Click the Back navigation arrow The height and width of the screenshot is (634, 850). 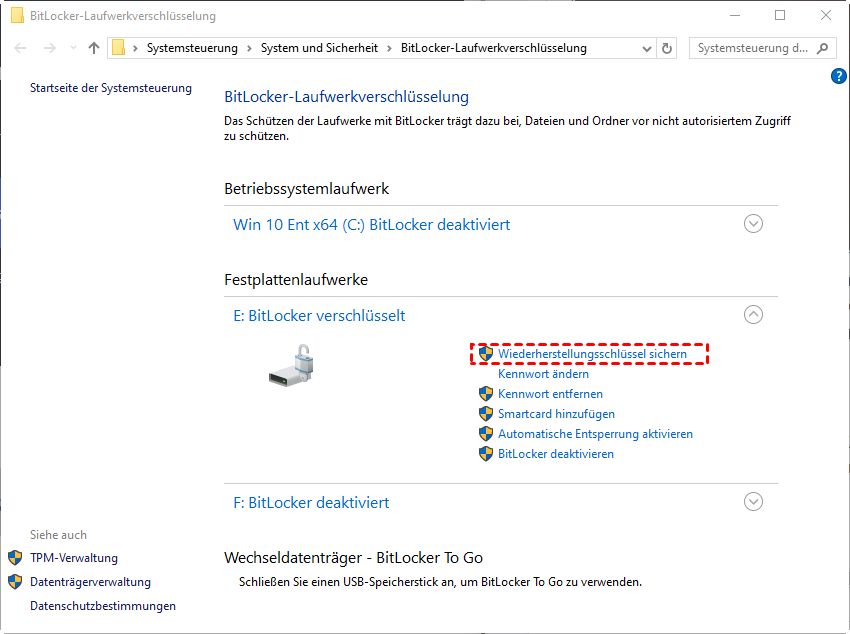pyautogui.click(x=21, y=48)
